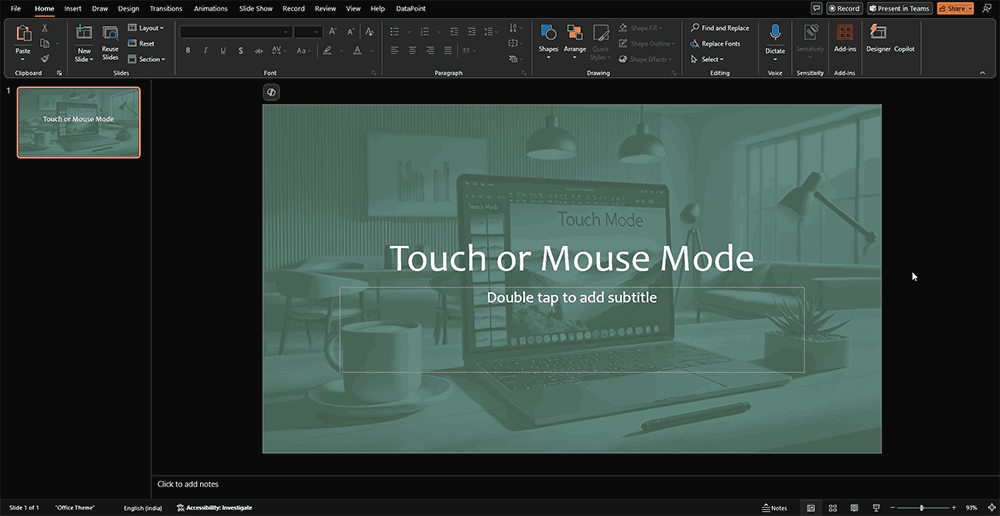Open the Shapes gallery
This screenshot has height=516, width=1000.
point(548,41)
